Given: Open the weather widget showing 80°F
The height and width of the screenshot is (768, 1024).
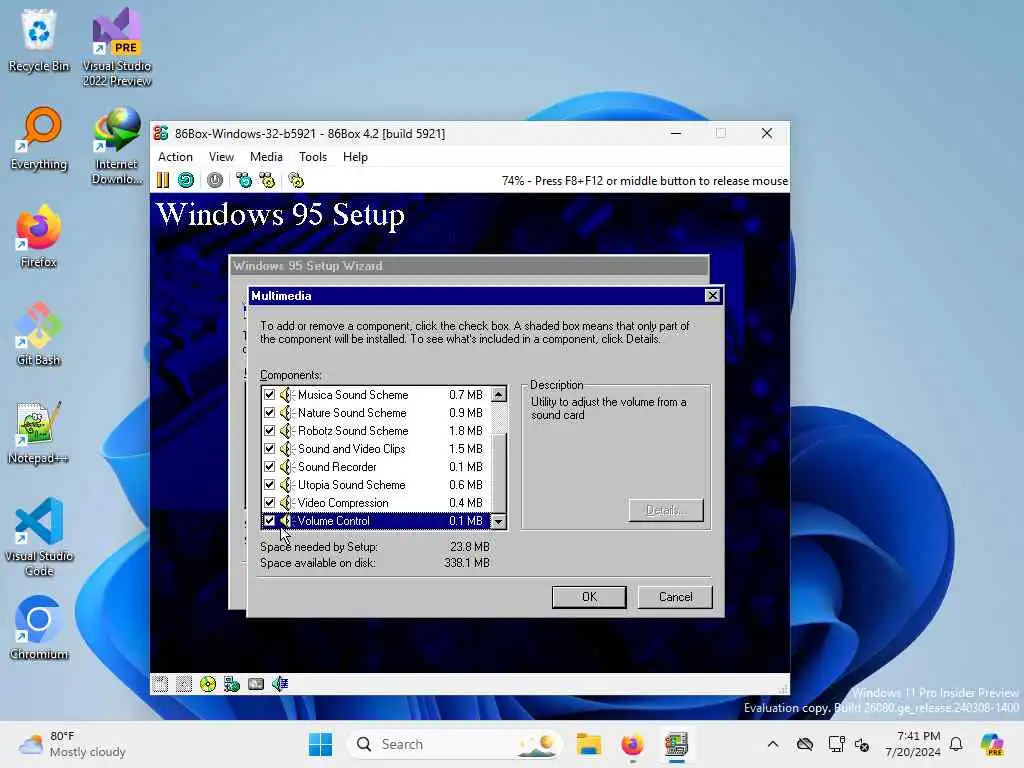Looking at the screenshot, I should point(72,744).
